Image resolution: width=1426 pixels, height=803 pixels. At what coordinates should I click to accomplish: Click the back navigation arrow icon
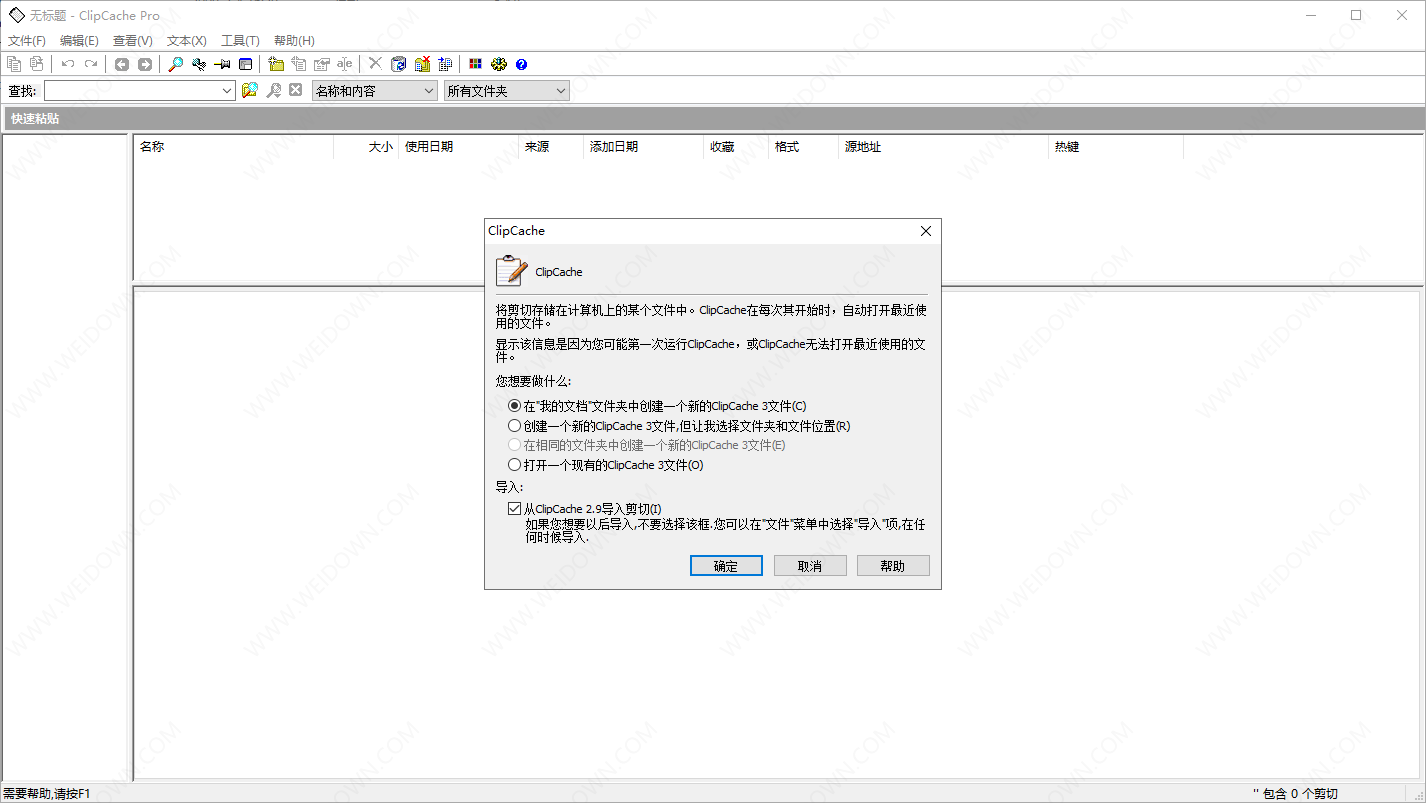(122, 64)
